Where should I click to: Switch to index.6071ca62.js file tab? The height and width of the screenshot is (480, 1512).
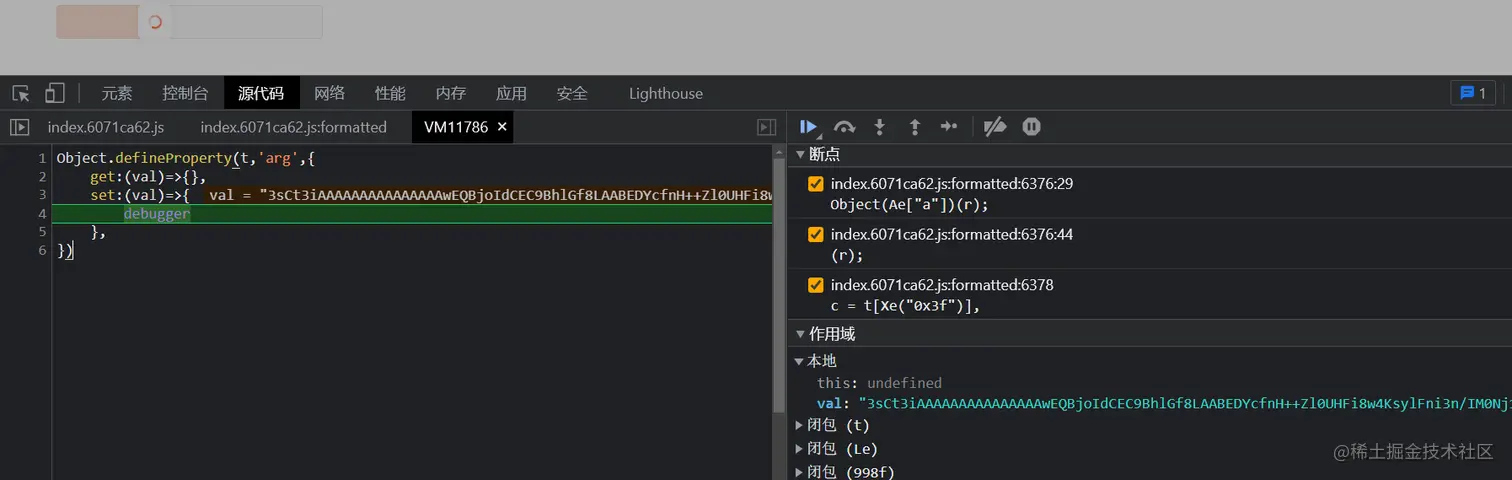[x=105, y=127]
